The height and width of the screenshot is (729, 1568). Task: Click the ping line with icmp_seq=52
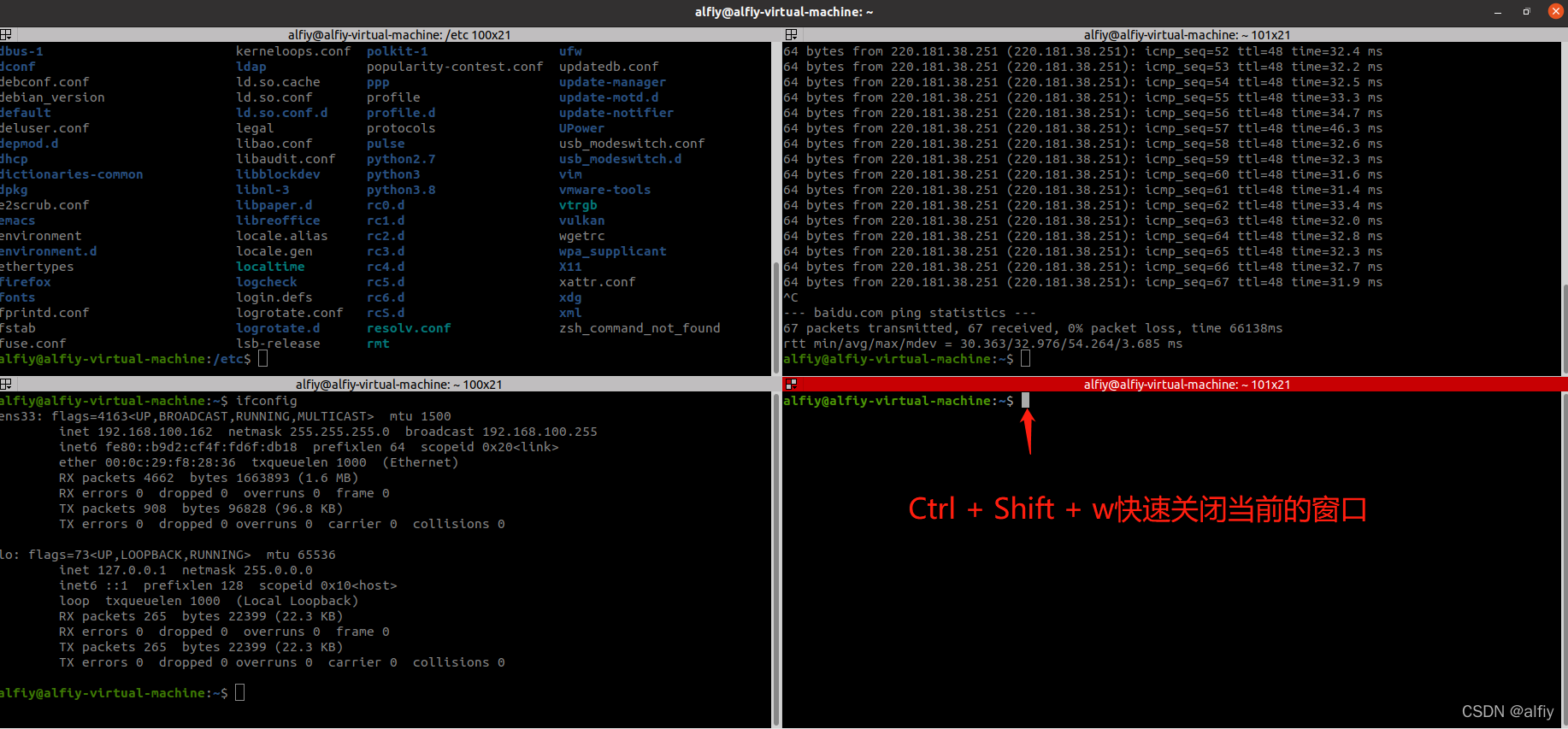click(1082, 51)
